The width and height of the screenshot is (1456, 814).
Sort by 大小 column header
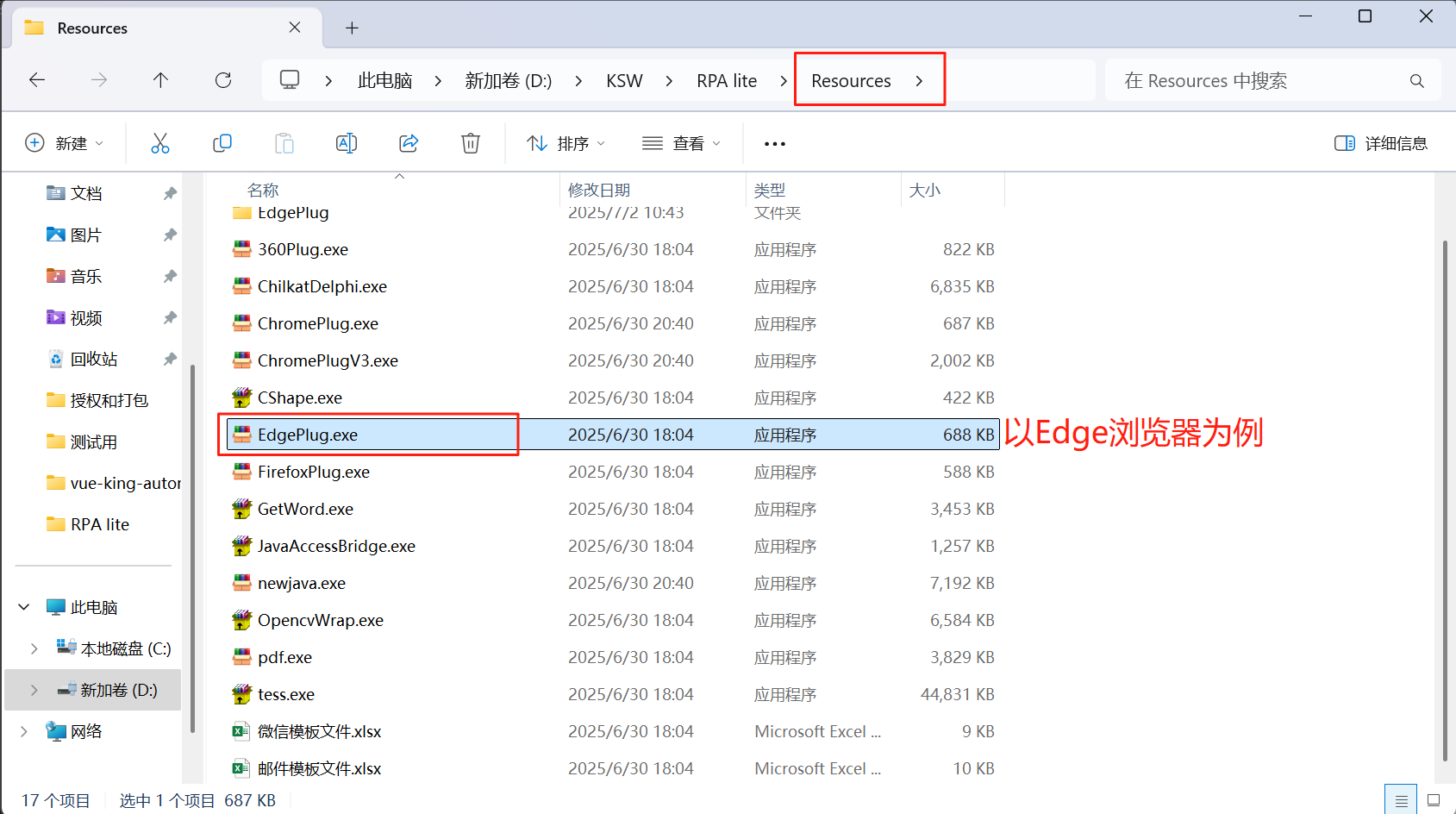coord(925,190)
